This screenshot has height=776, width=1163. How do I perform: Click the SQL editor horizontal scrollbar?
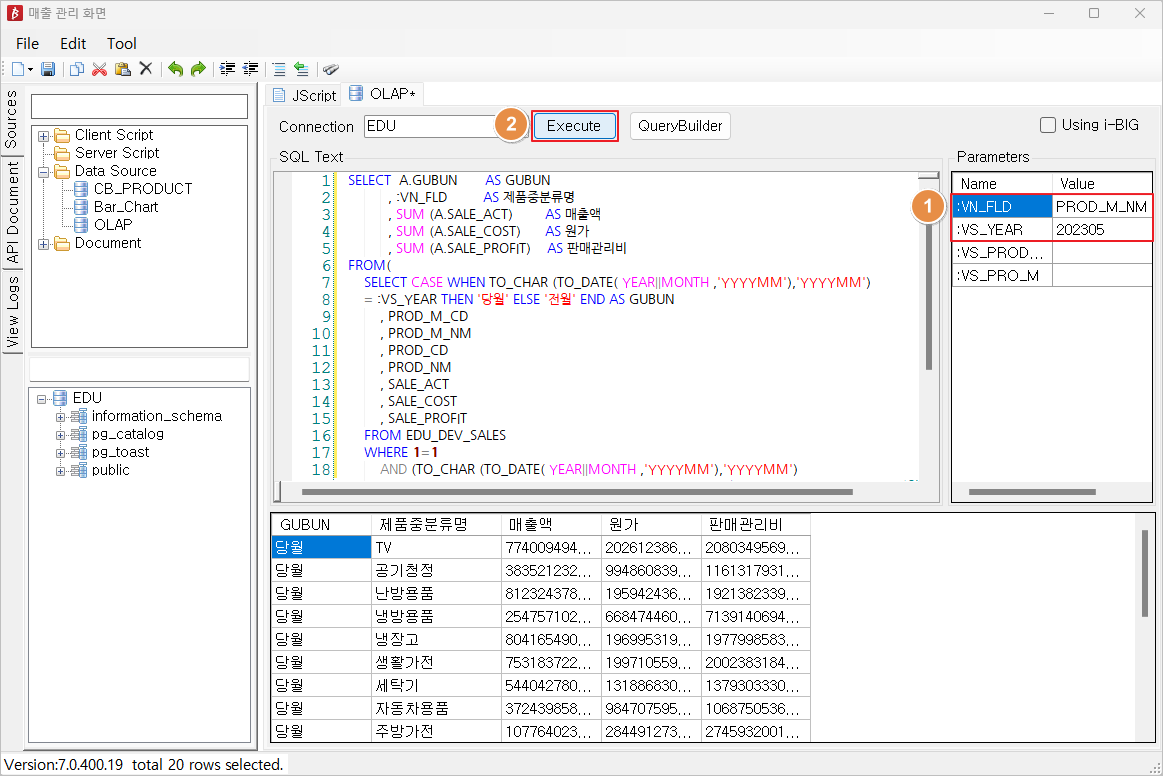tap(577, 492)
